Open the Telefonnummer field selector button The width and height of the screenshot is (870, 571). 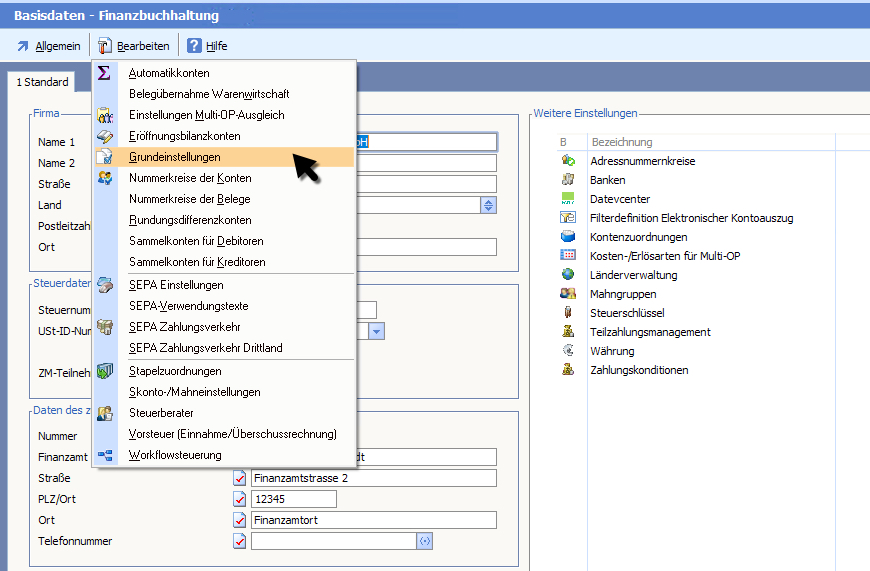click(424, 541)
